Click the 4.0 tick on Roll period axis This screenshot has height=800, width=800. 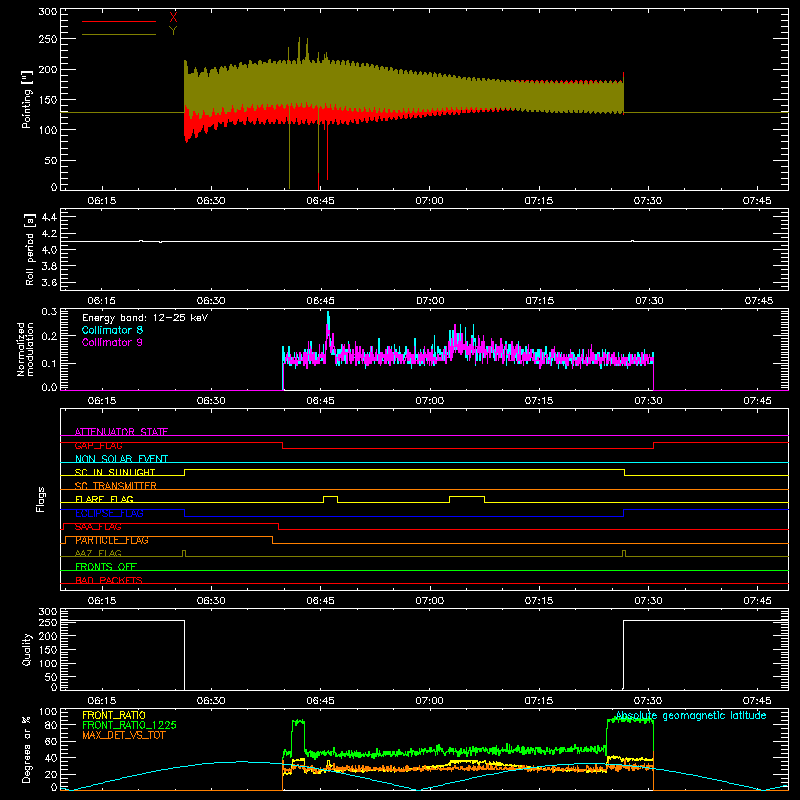(49, 250)
